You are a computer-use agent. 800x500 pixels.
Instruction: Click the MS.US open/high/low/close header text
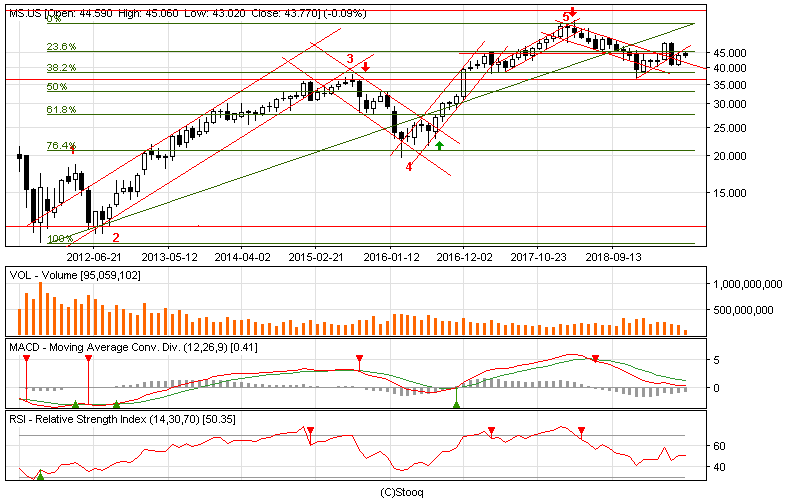(188, 13)
